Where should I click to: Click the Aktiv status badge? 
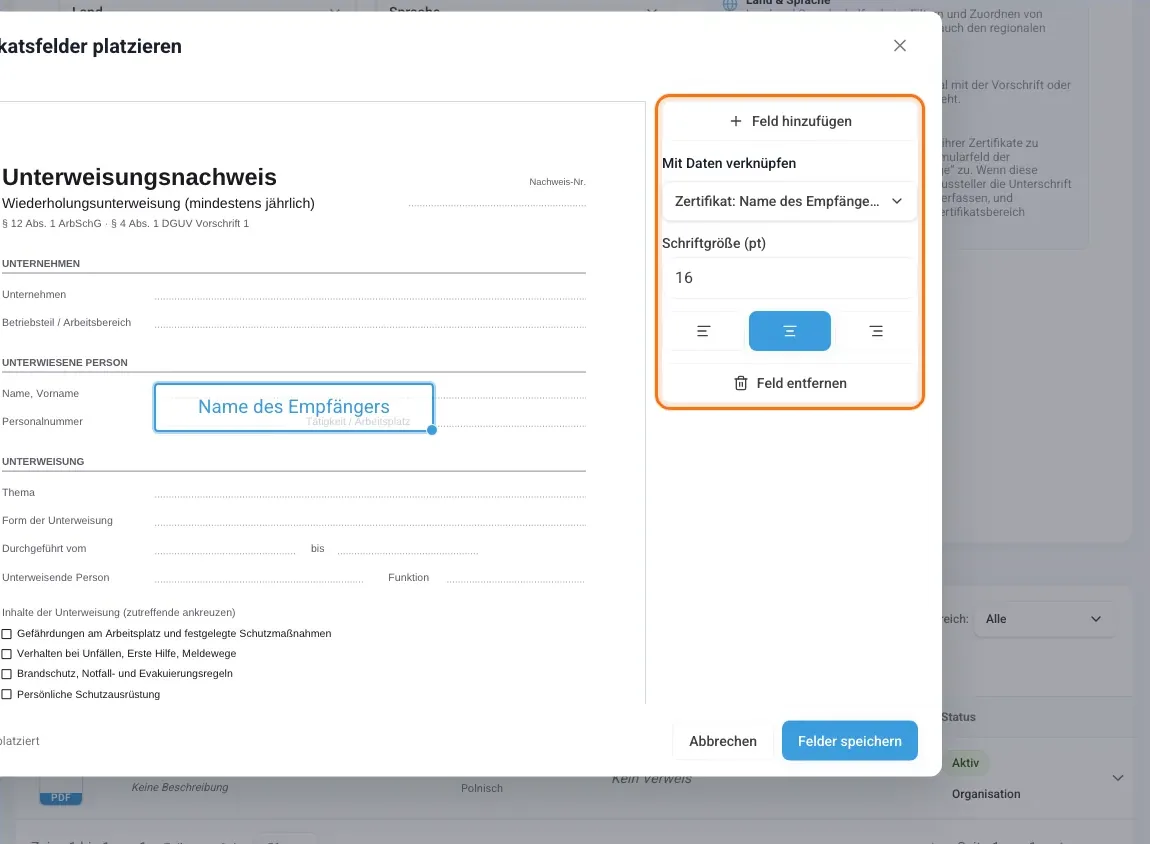click(965, 763)
